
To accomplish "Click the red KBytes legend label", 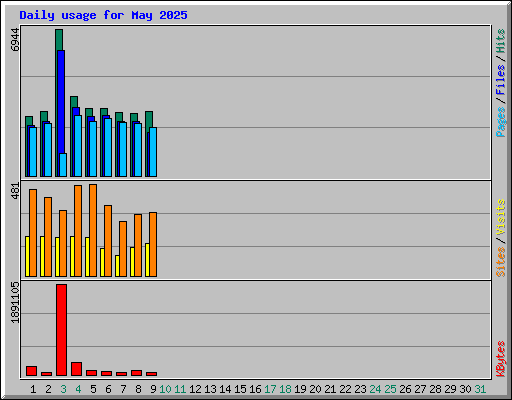I will point(500,359).
